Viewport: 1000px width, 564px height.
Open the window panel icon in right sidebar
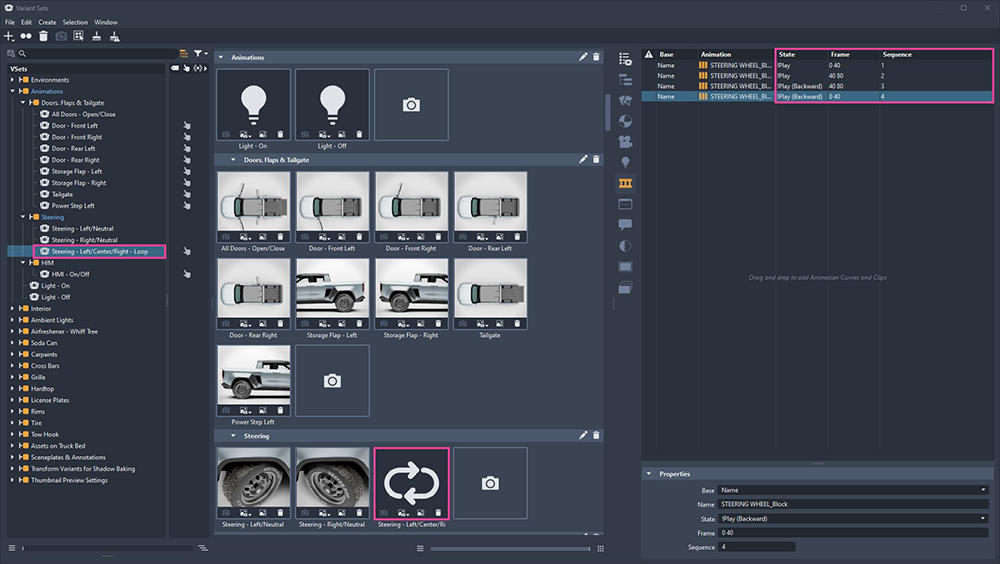click(625, 204)
